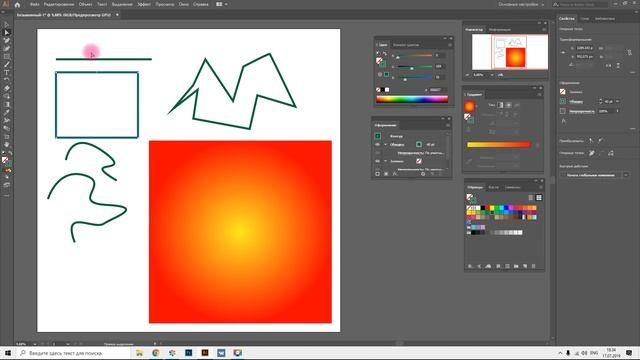Open the Окно menu
This screenshot has width=640, height=360.
[184, 4]
